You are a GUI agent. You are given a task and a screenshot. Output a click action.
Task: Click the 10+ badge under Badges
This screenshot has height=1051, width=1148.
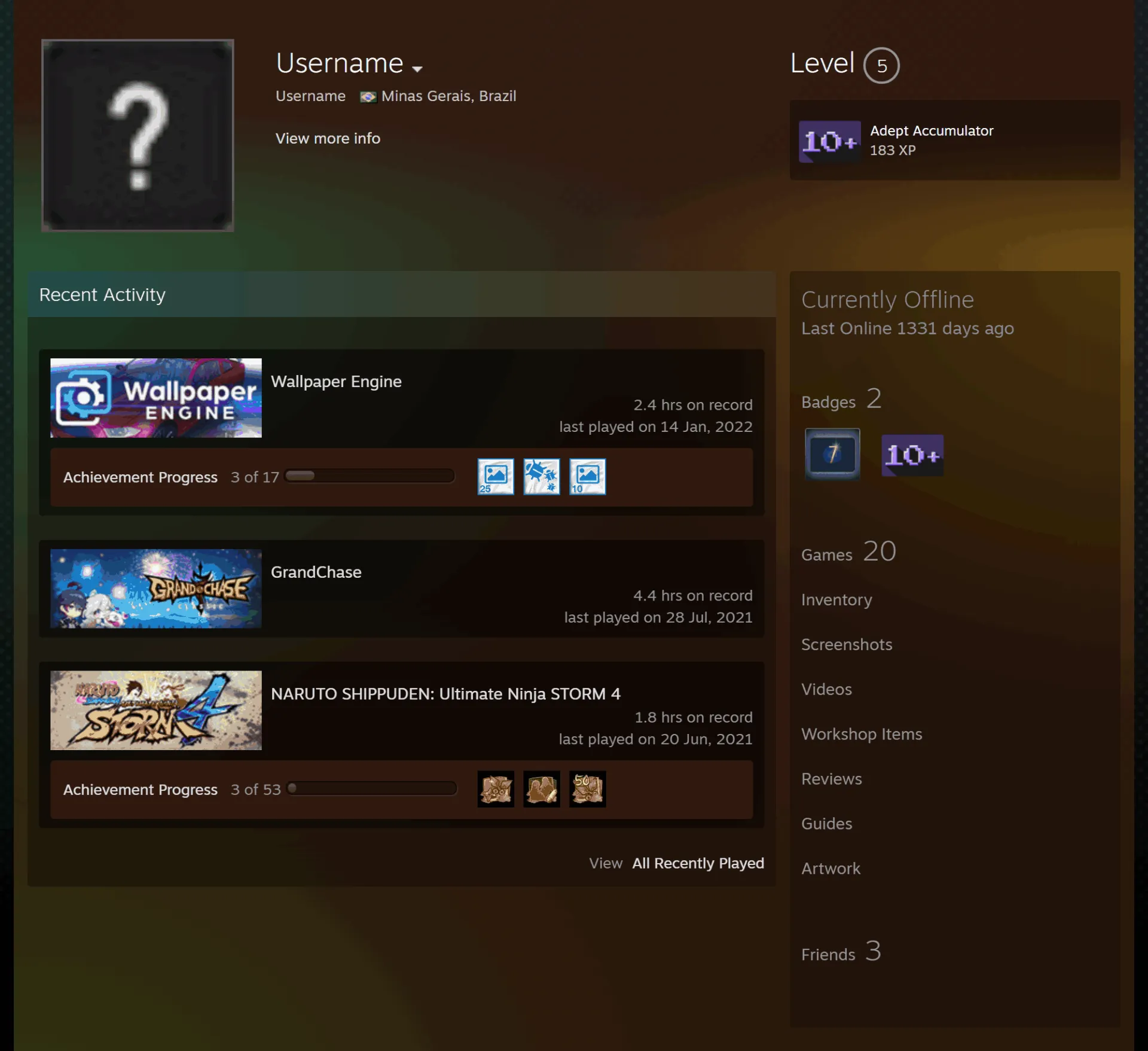point(912,455)
